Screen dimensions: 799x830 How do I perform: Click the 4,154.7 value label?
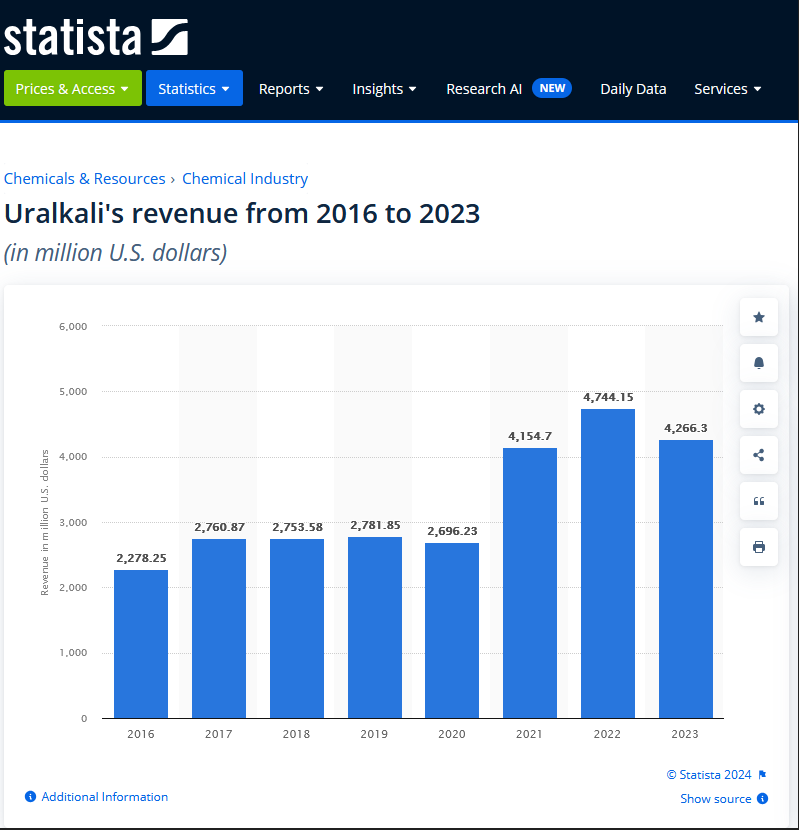[x=530, y=436]
